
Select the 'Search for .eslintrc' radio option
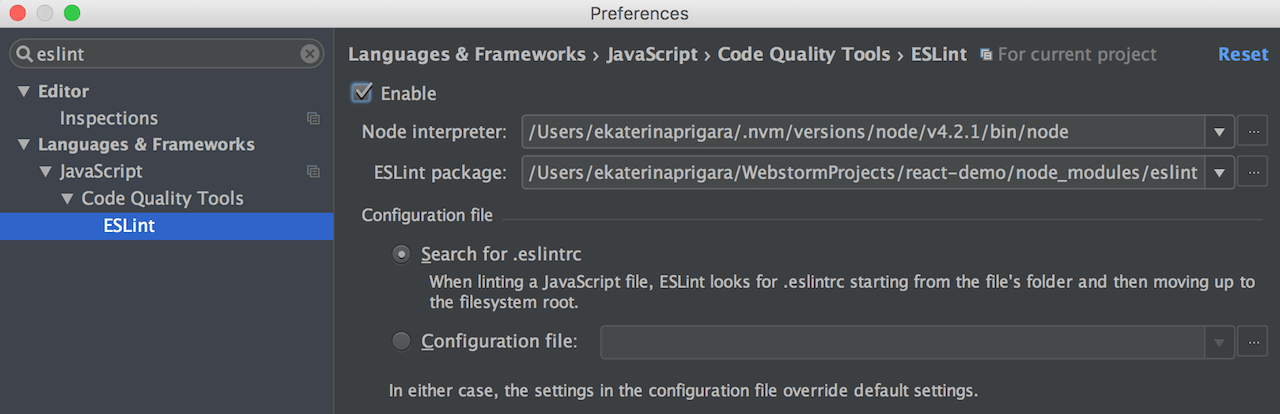pos(401,254)
